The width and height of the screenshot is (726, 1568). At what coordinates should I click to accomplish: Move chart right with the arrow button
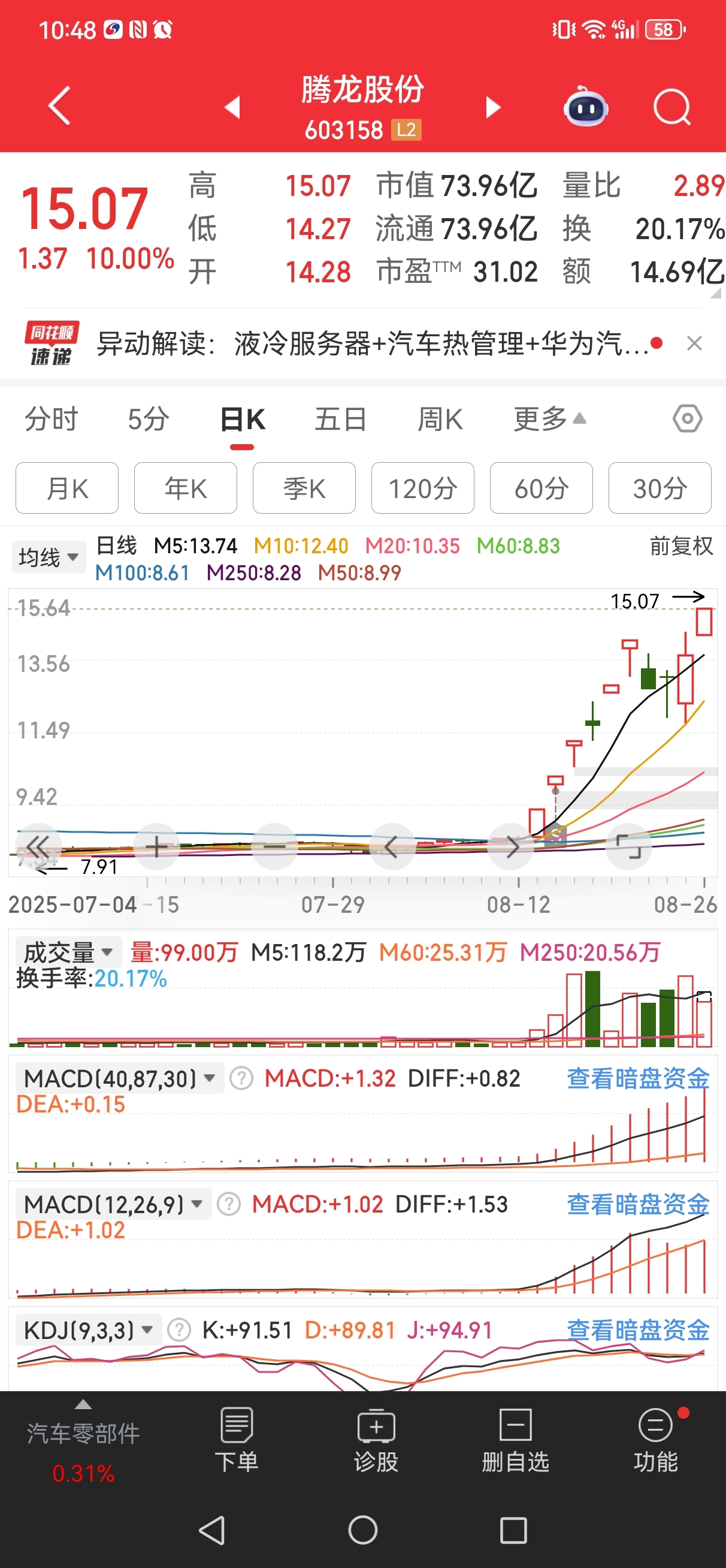point(511,847)
